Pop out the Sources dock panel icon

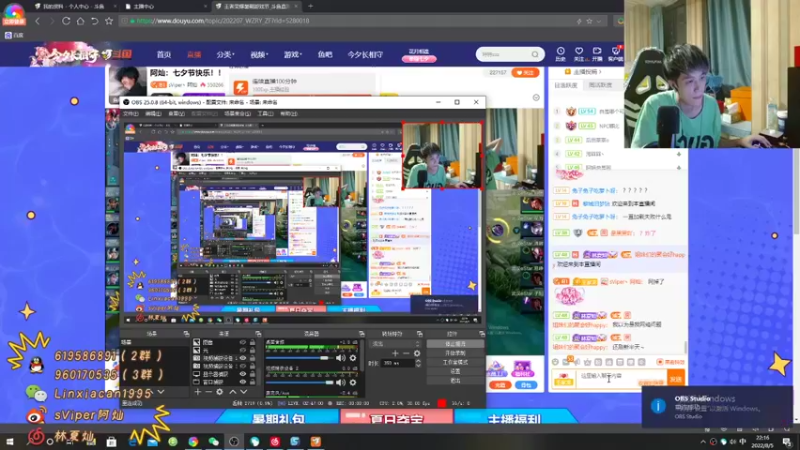[x=258, y=334]
